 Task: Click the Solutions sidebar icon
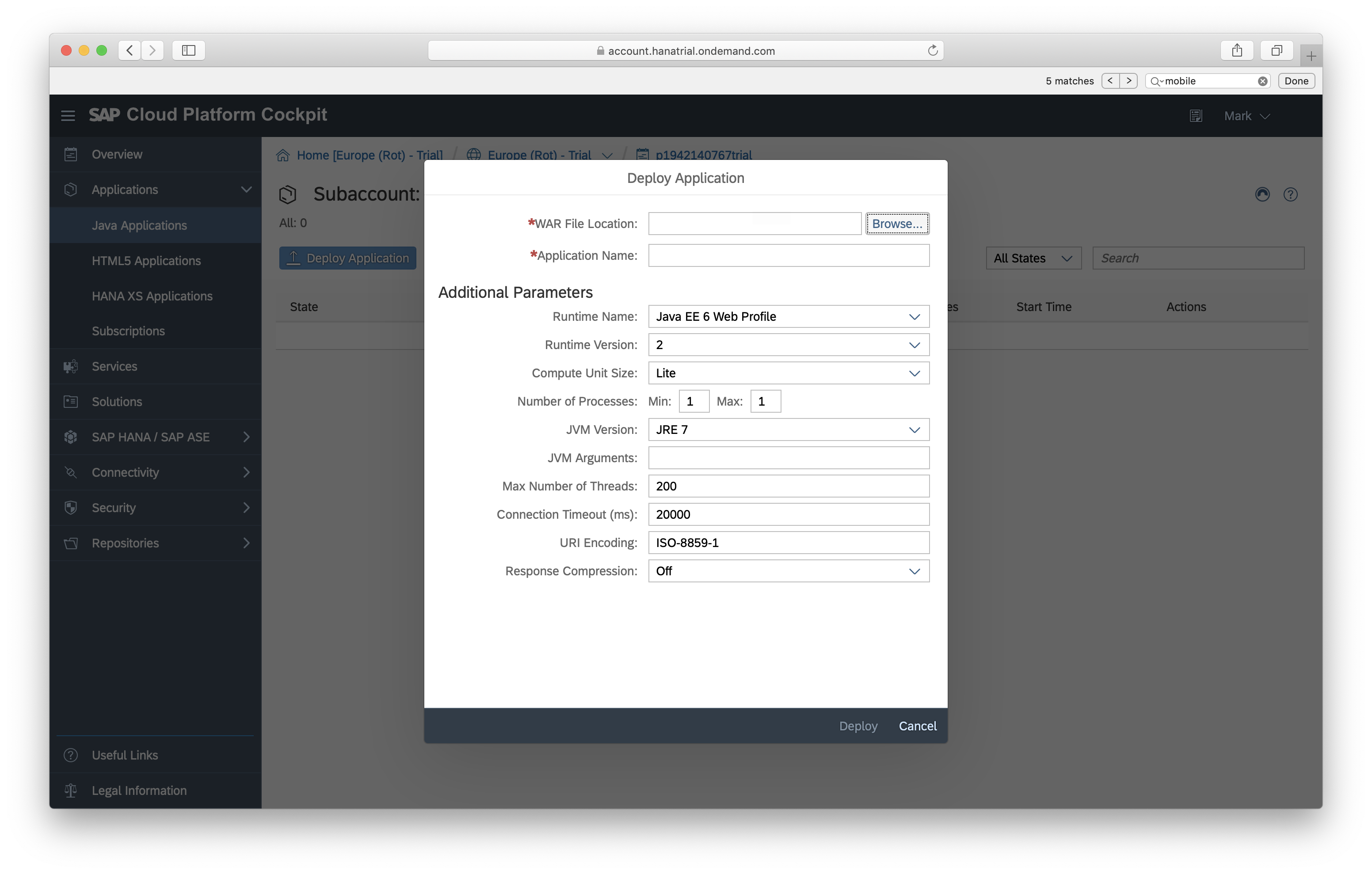71,402
